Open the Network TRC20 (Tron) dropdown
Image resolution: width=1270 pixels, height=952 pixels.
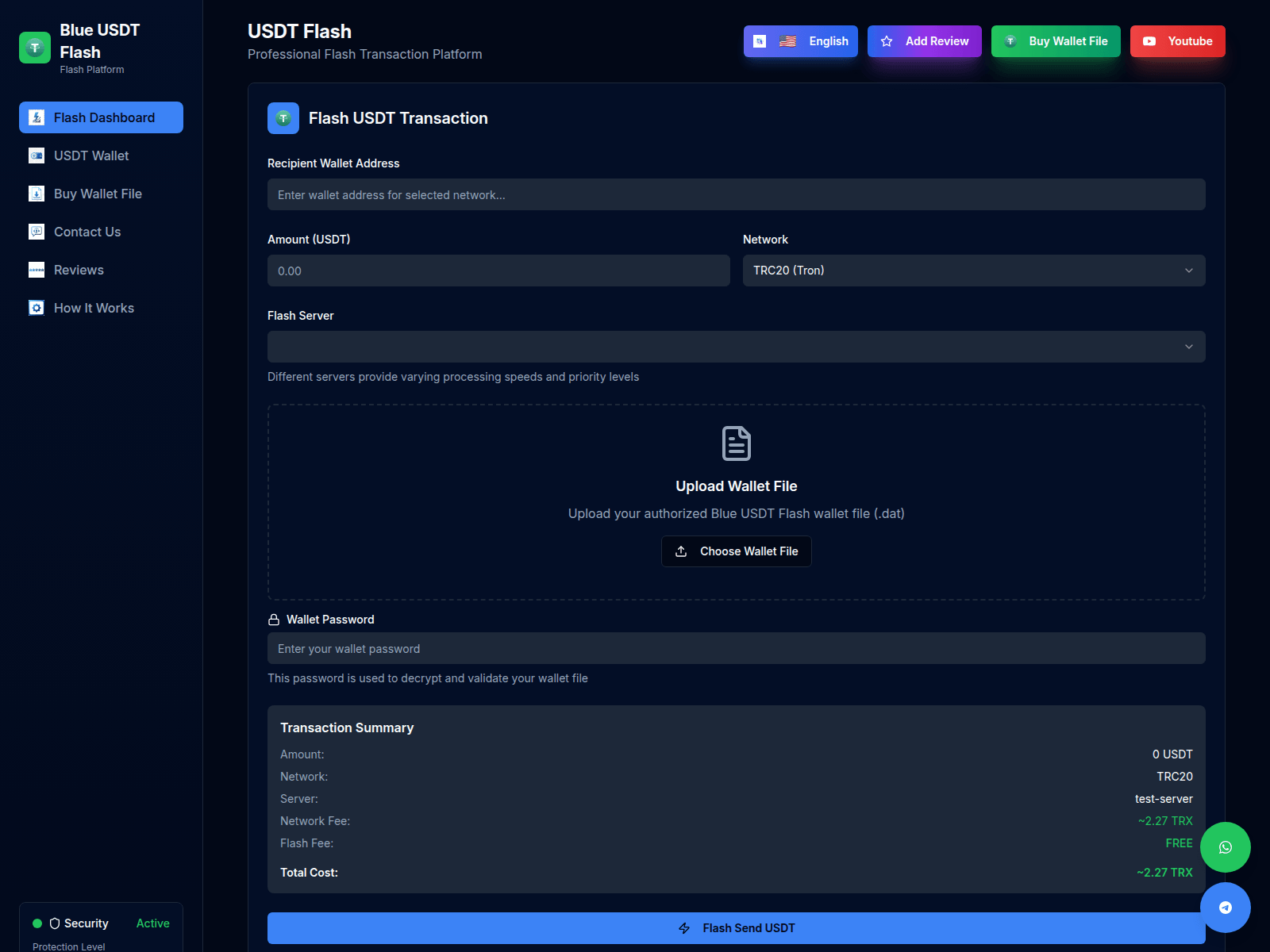tap(974, 271)
